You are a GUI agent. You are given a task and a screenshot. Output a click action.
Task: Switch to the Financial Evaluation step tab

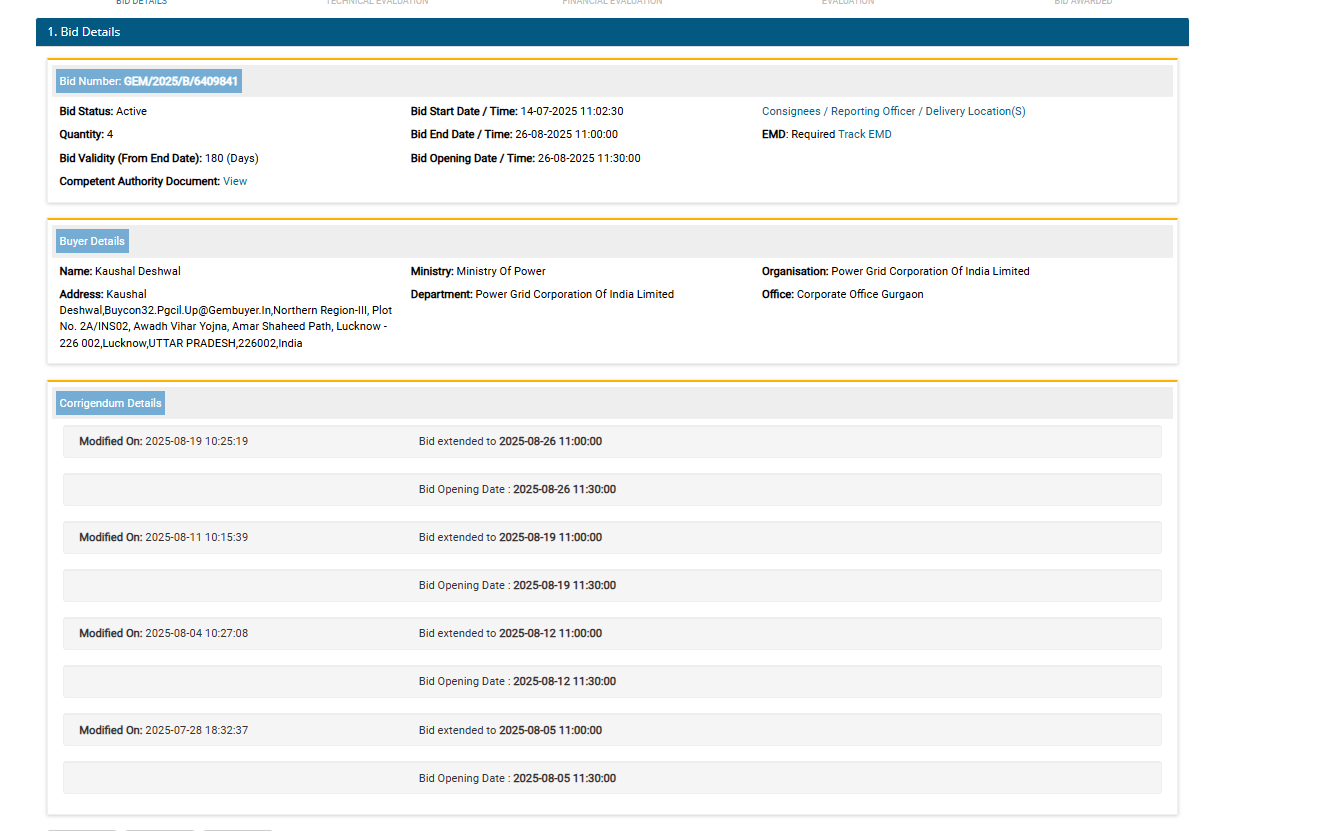tap(612, 3)
